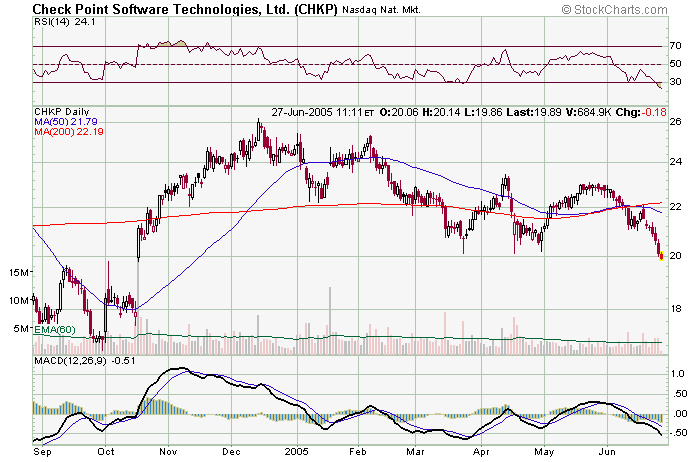This screenshot has height=462, width=700.
Task: Click the Apr label on date axis
Action: point(481,452)
